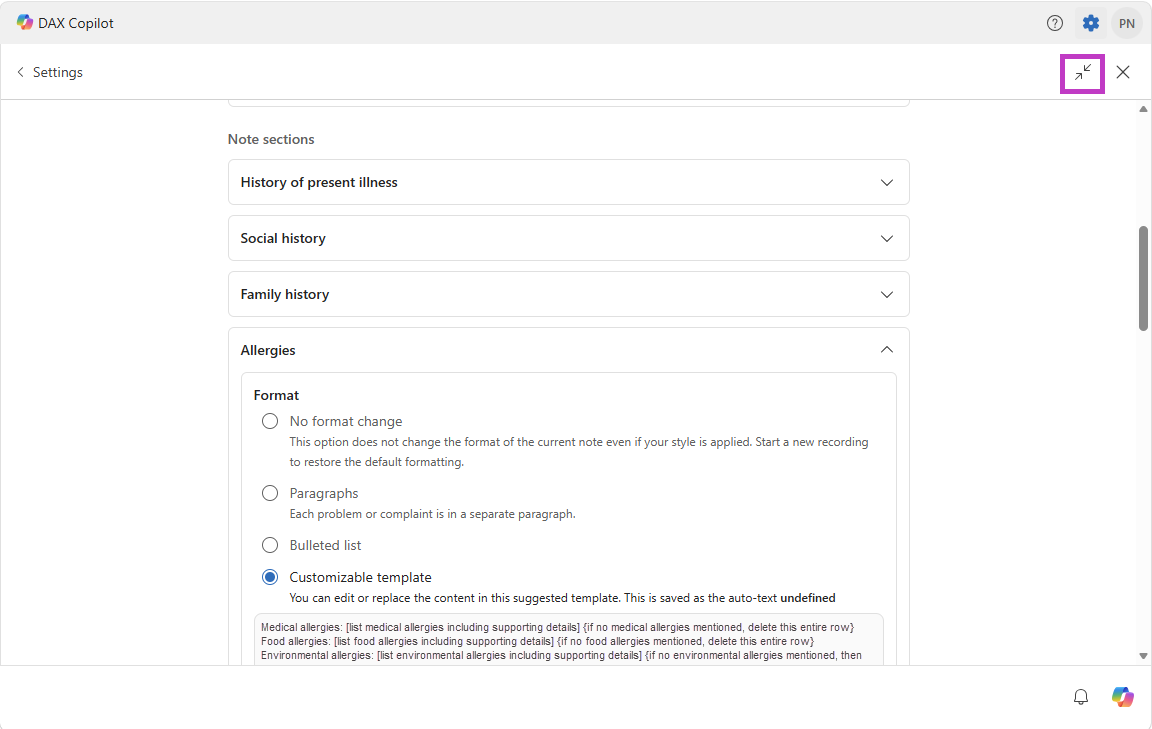Image resolution: width=1152 pixels, height=729 pixels.
Task: Click 'This option does not change' description
Action: pyautogui.click(x=579, y=452)
